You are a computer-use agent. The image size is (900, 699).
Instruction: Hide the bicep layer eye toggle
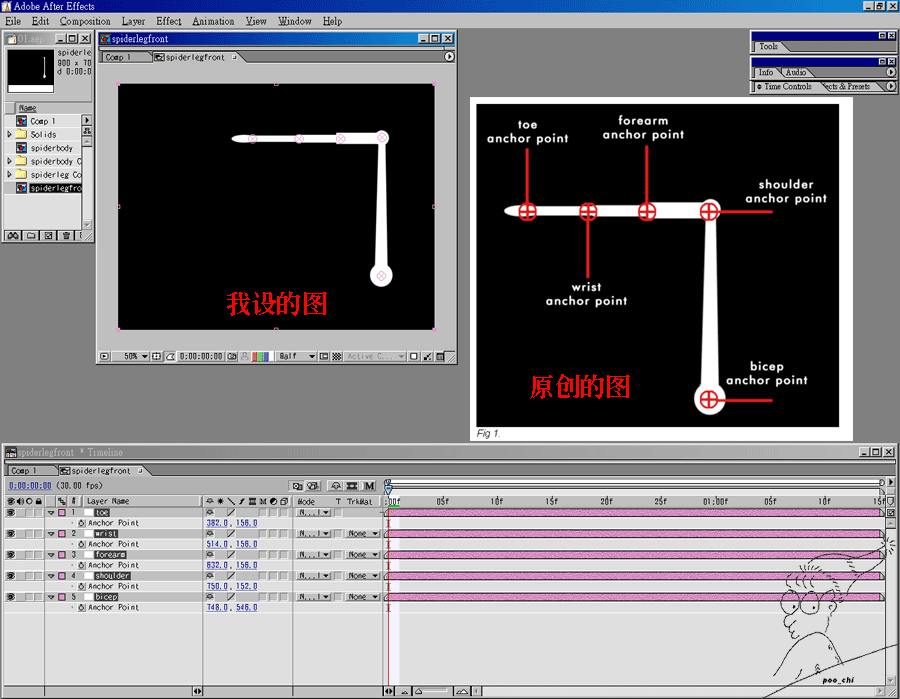(10, 597)
